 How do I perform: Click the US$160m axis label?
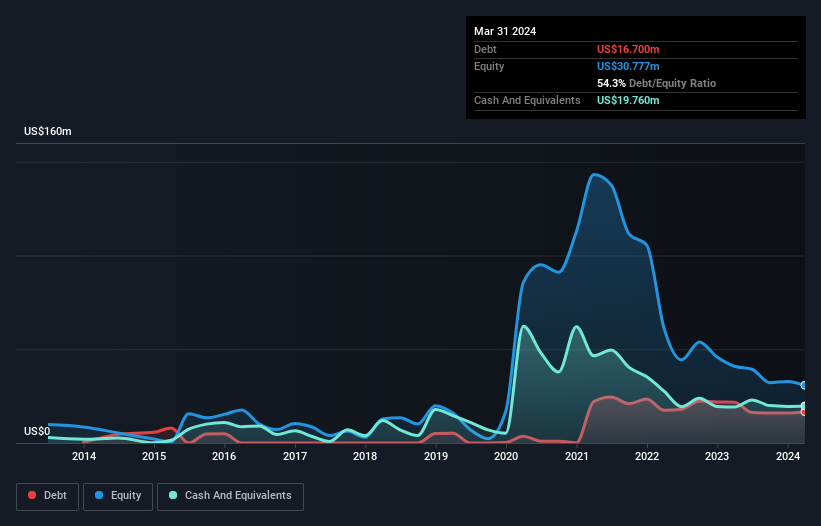(48, 131)
